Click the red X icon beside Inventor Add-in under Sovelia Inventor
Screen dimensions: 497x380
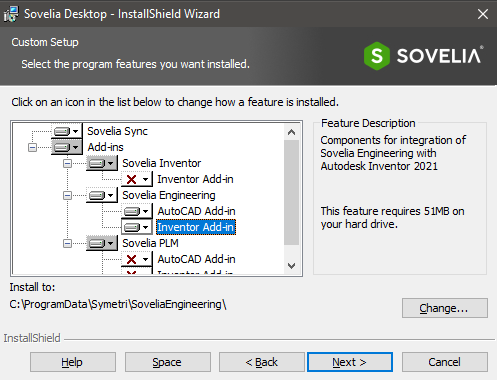pyautogui.click(x=132, y=179)
